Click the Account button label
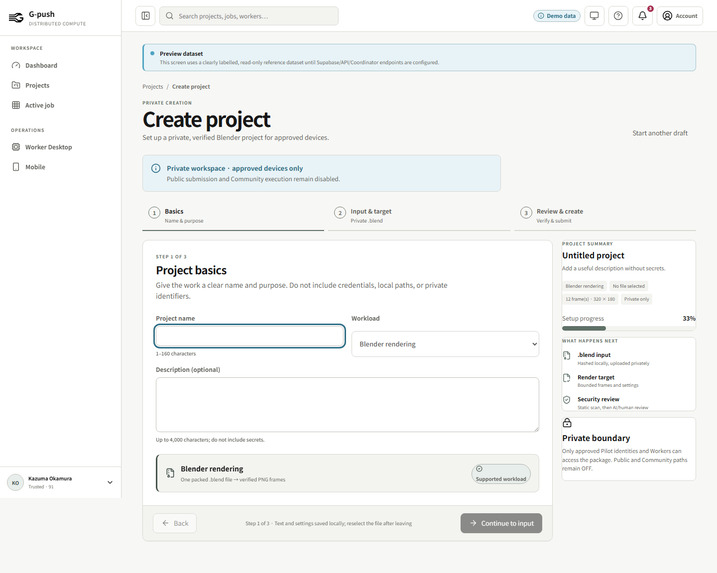 [686, 16]
